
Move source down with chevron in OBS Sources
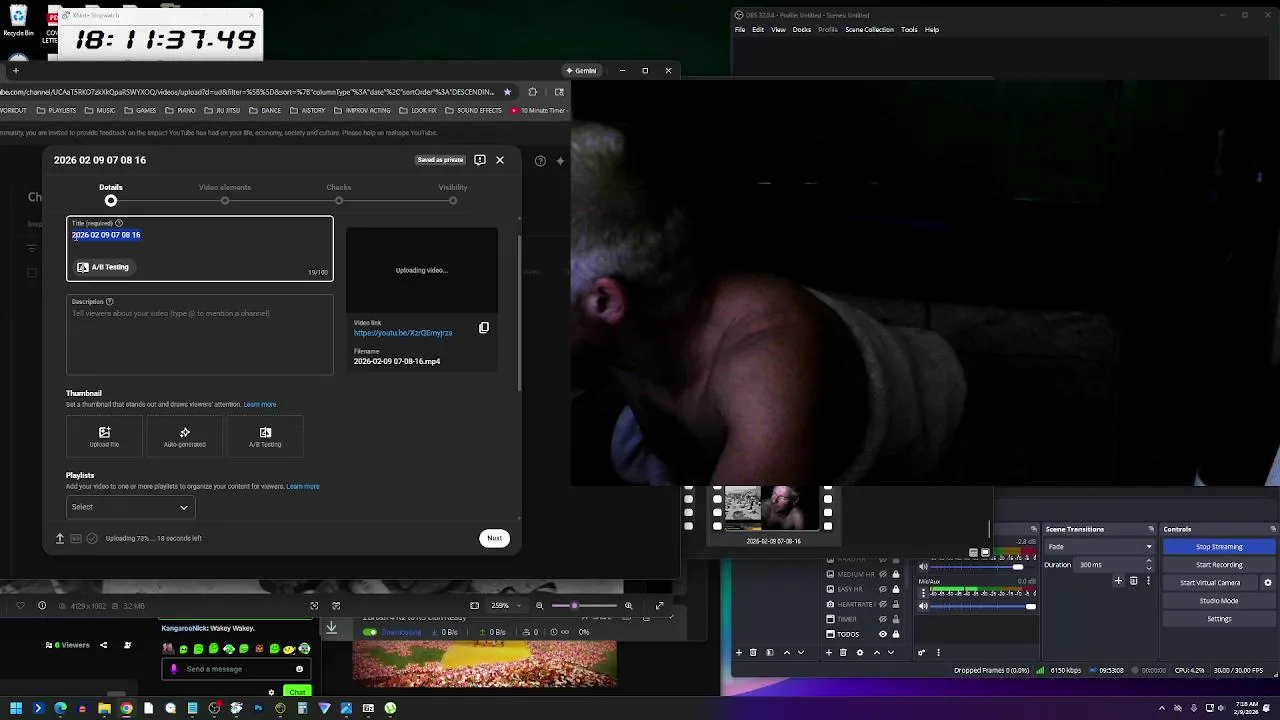[x=891, y=652]
